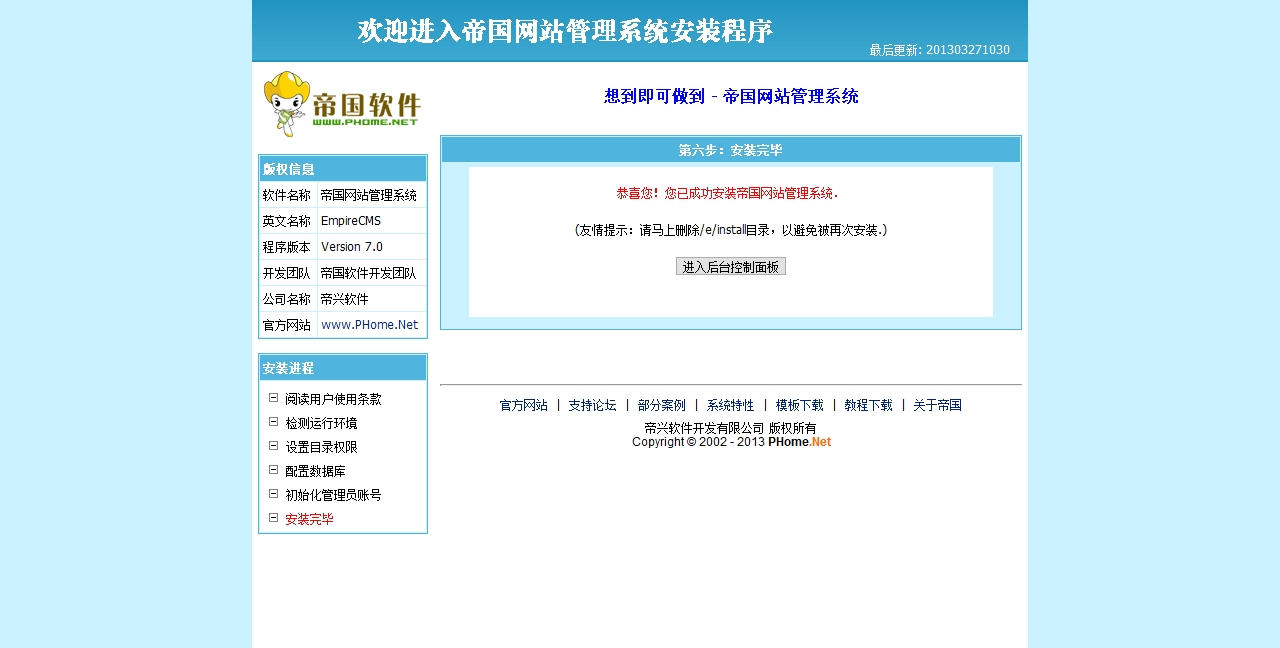Click the 帝国软件开发团队 cell
1280x648 pixels.
pyautogui.click(x=372, y=273)
